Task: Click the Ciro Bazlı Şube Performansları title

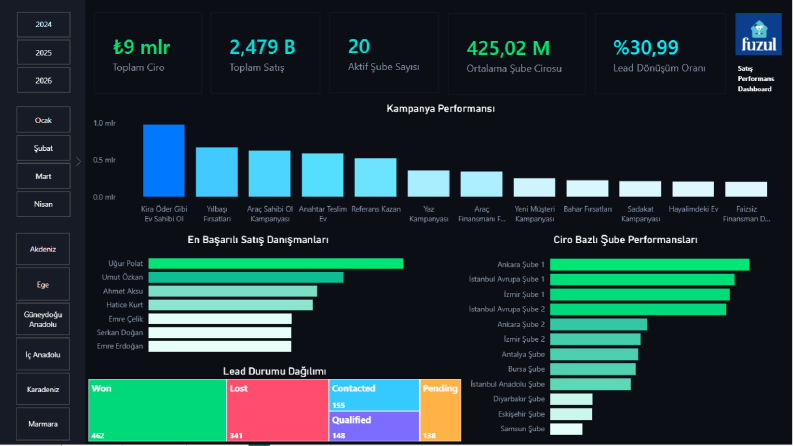Action: click(x=625, y=240)
